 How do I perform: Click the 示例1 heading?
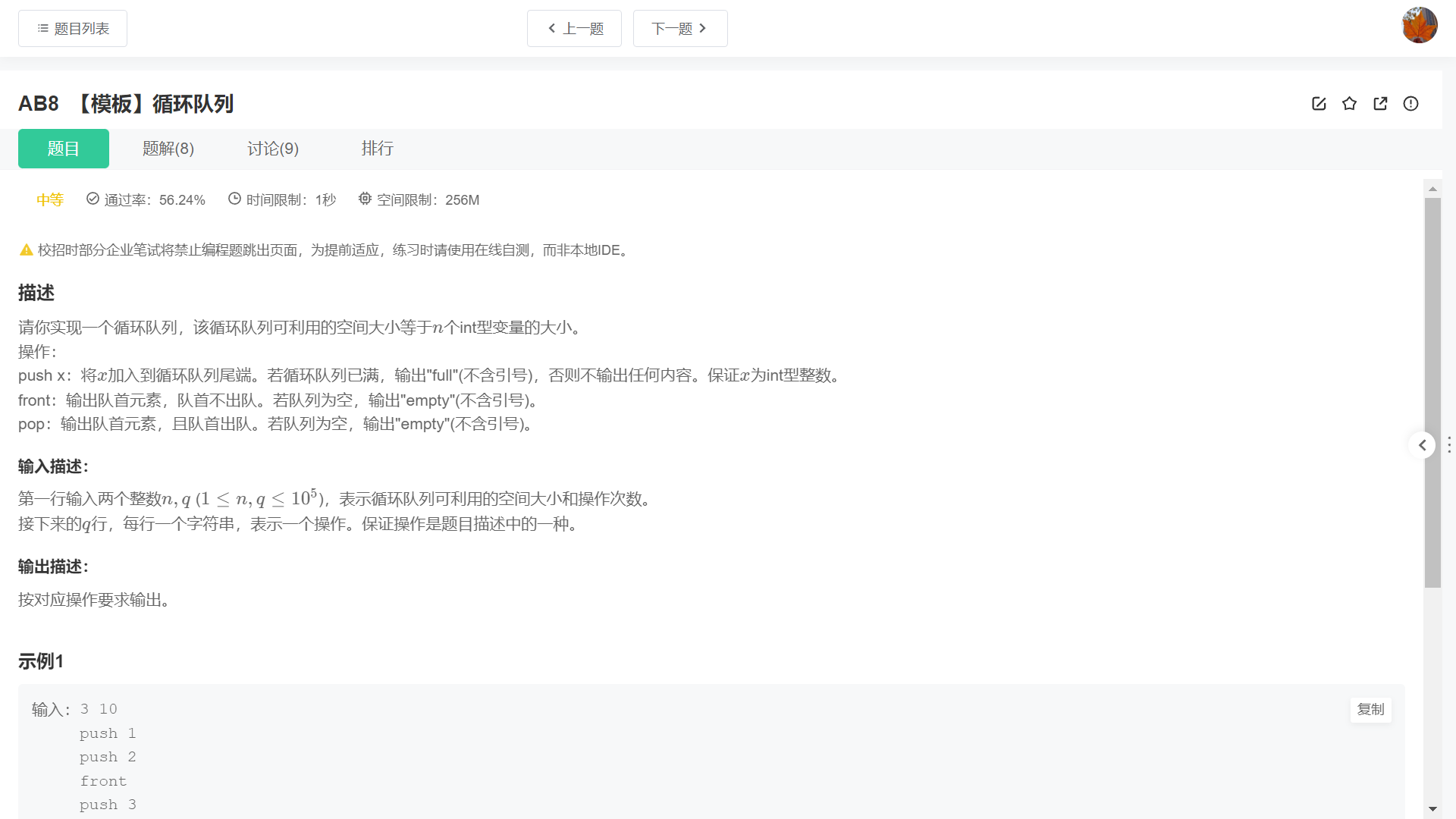(41, 661)
